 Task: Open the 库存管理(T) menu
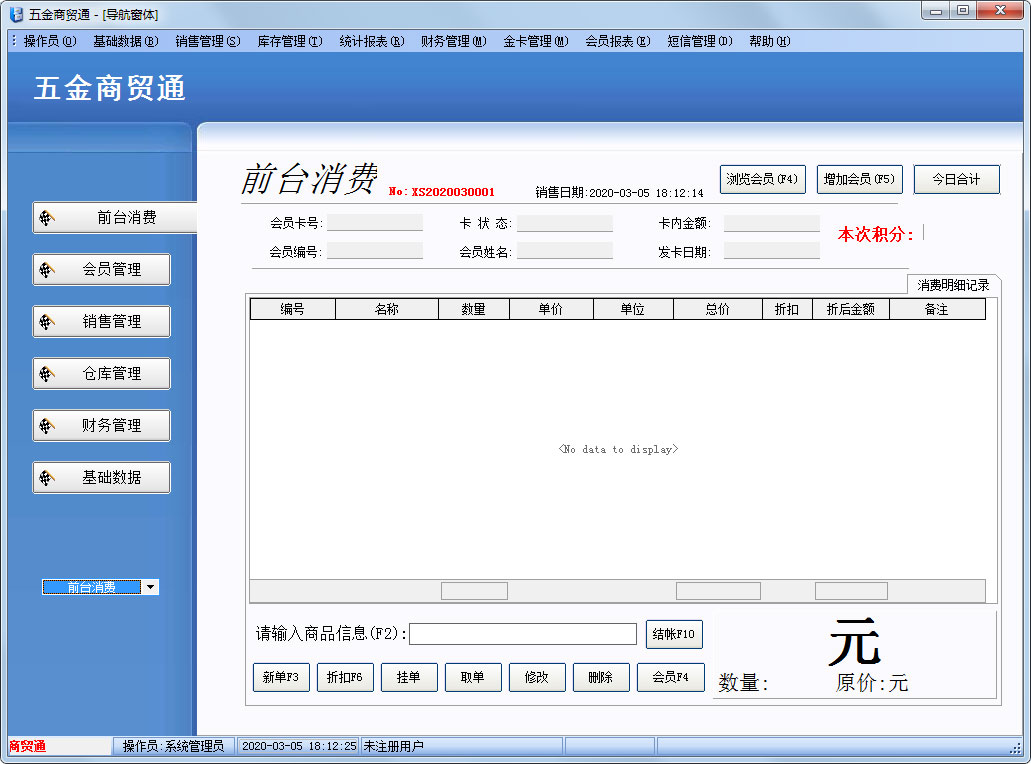tap(290, 41)
